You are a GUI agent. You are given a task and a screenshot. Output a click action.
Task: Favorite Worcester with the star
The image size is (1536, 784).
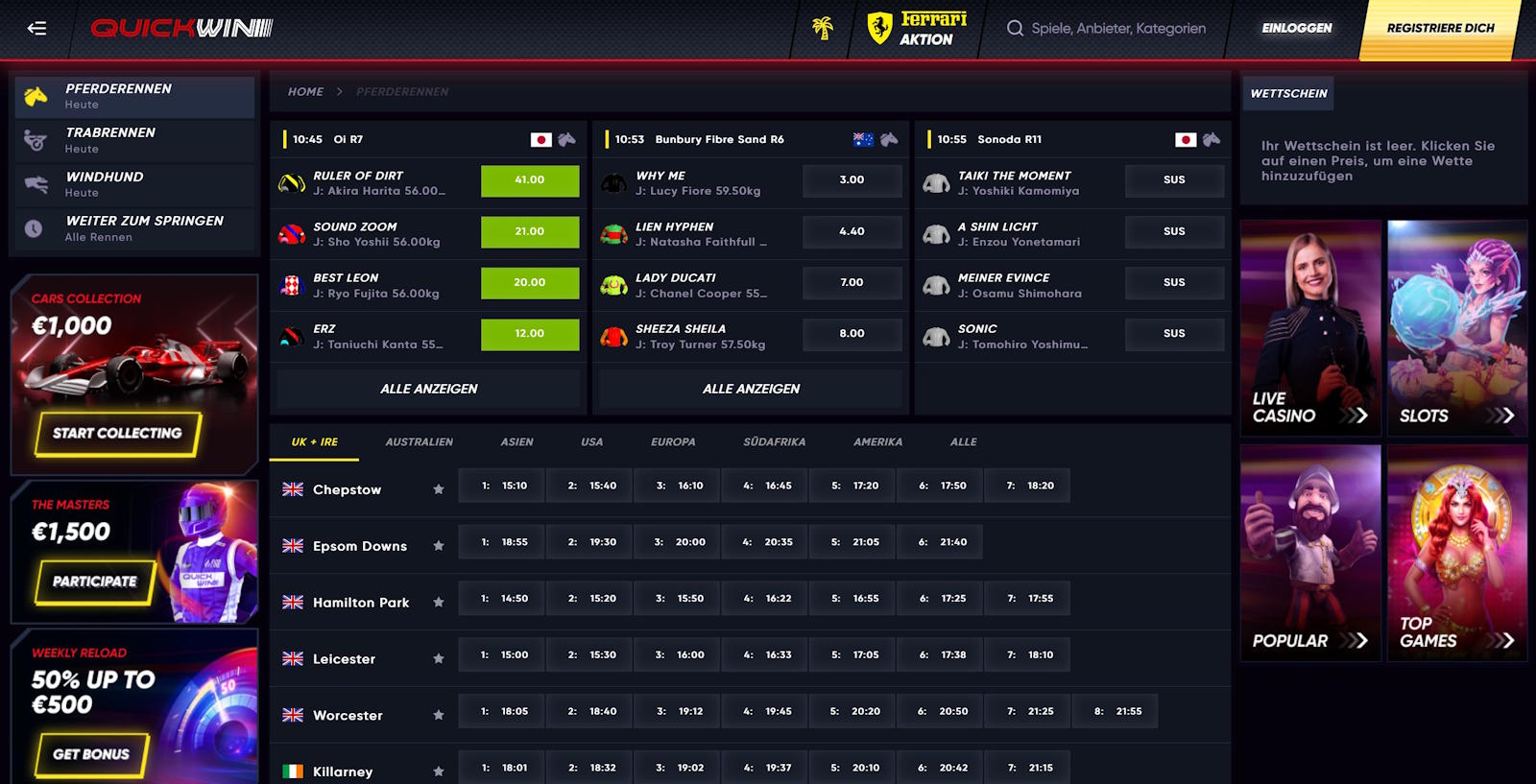(x=439, y=715)
